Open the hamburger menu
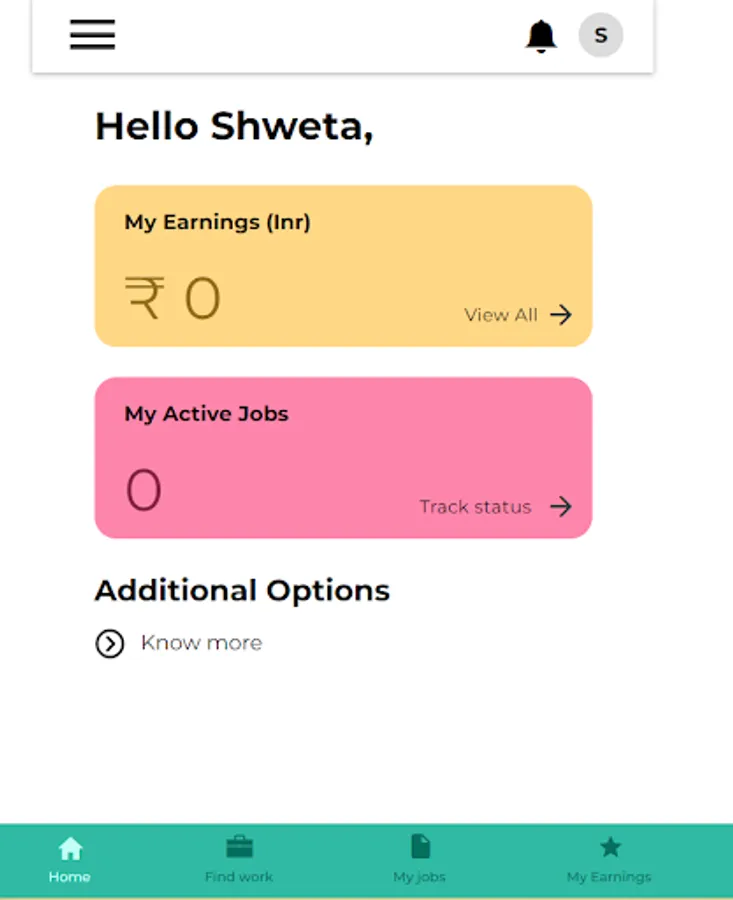The image size is (733, 900). (x=92, y=35)
